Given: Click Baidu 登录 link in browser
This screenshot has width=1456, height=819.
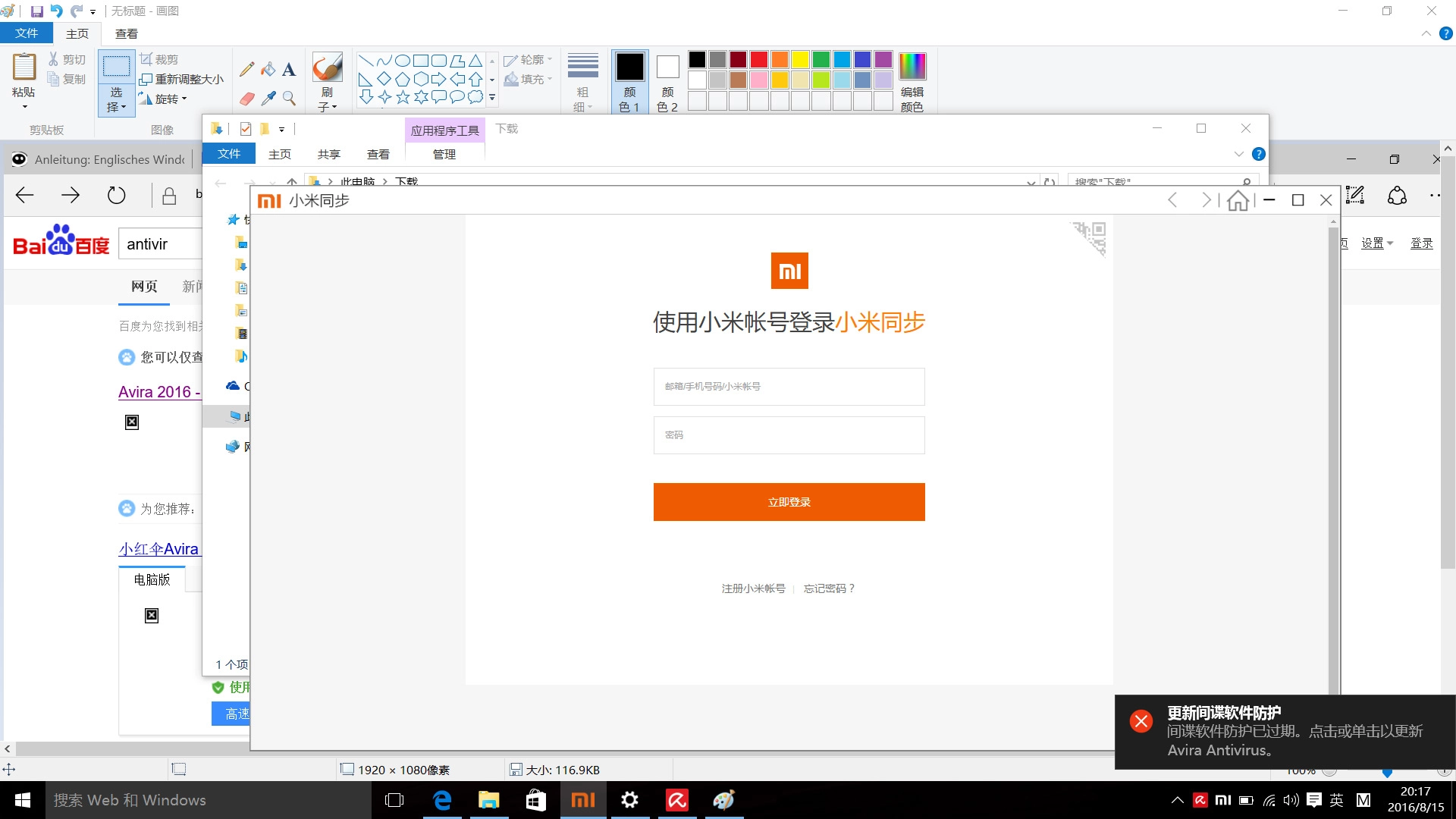Looking at the screenshot, I should (x=1421, y=243).
